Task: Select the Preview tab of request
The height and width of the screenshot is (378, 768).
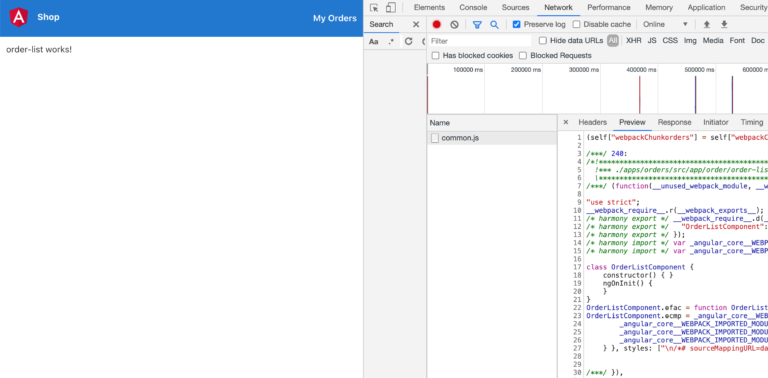Action: [632, 122]
